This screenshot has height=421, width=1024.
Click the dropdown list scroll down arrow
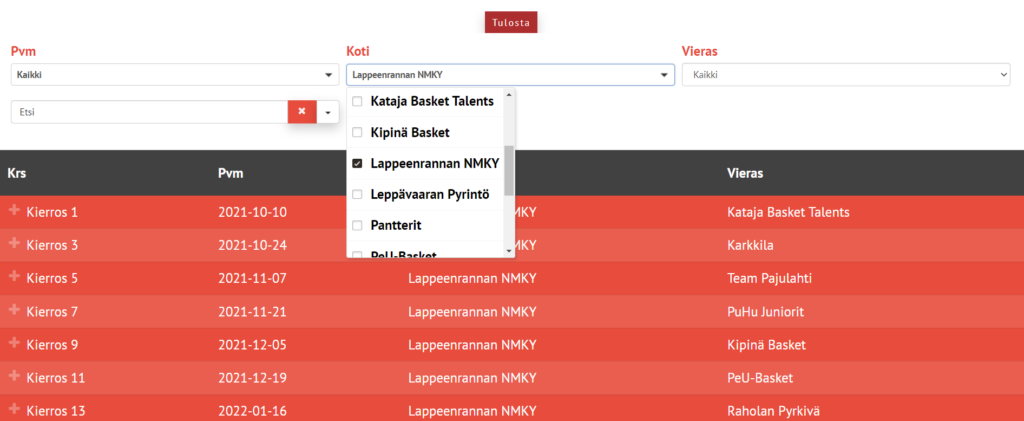pyautogui.click(x=509, y=251)
